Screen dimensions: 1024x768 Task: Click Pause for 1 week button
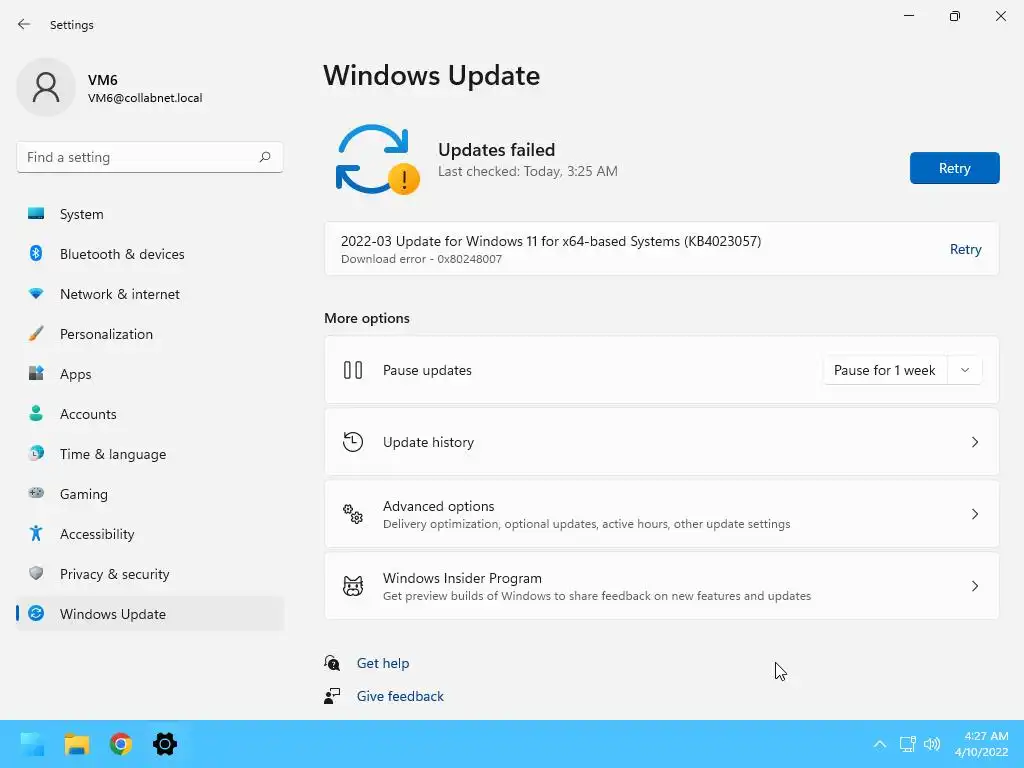(x=885, y=370)
